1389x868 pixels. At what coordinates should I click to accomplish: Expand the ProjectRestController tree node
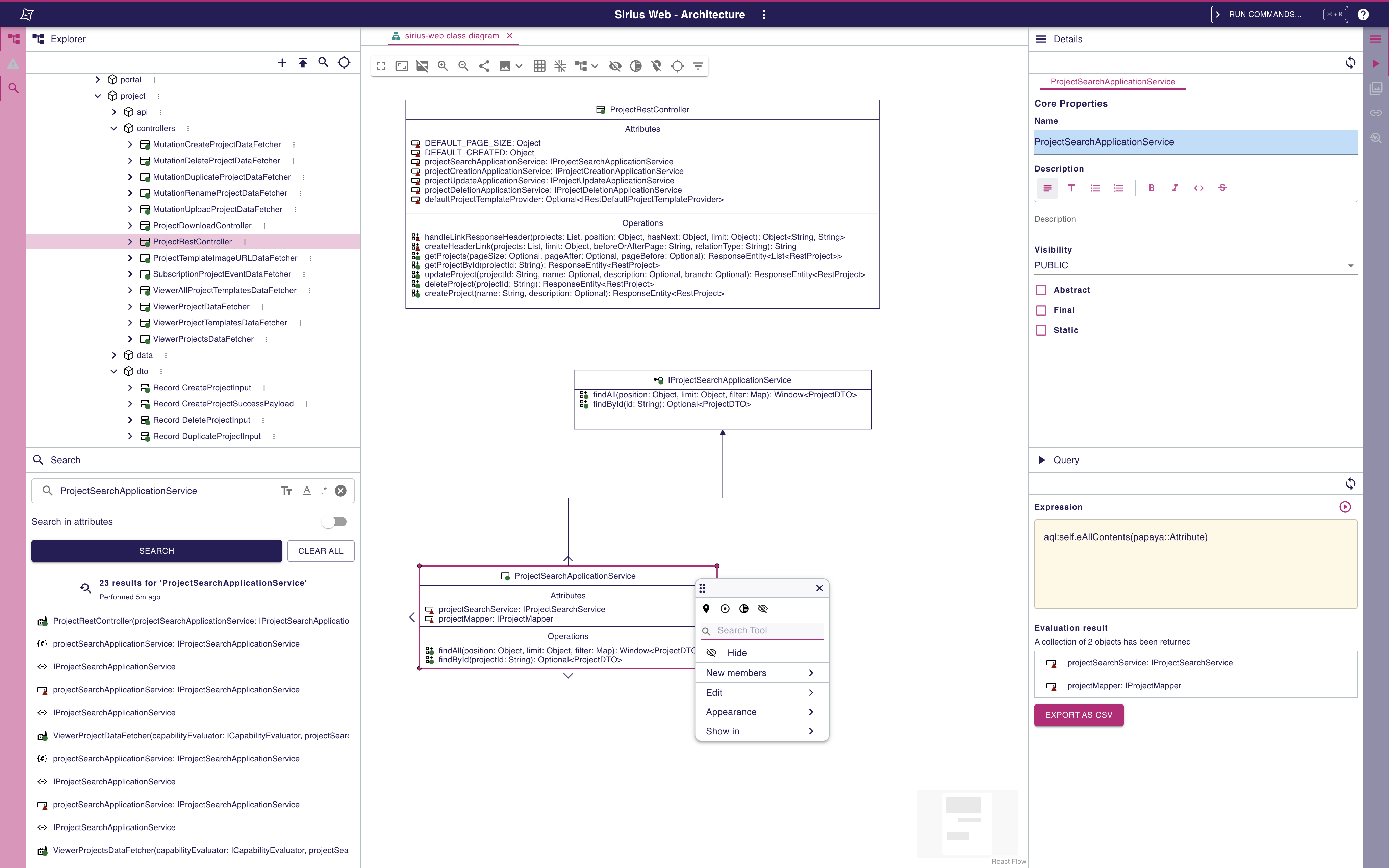[130, 242]
